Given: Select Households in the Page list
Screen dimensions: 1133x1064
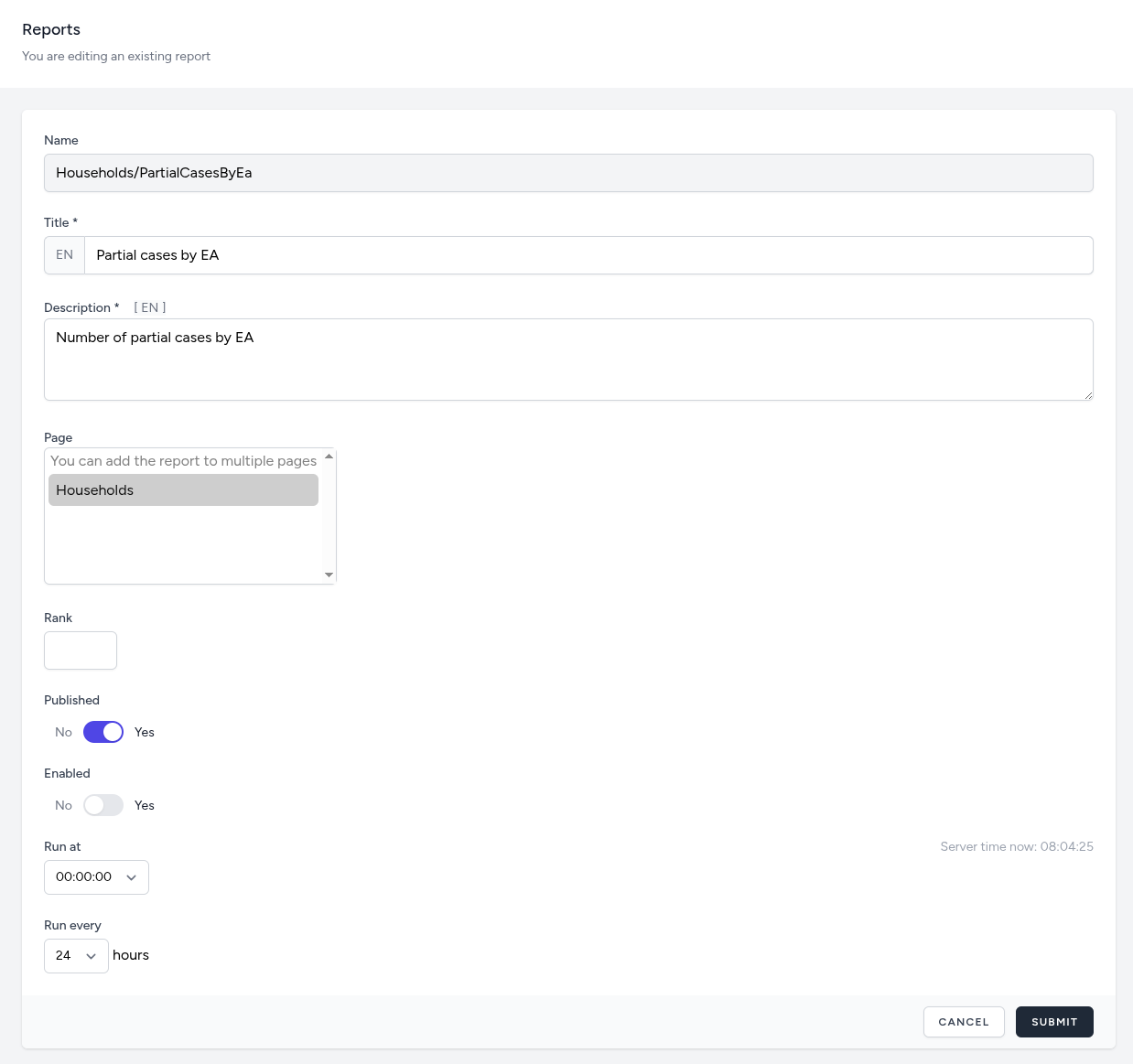Looking at the screenshot, I should tap(183, 490).
